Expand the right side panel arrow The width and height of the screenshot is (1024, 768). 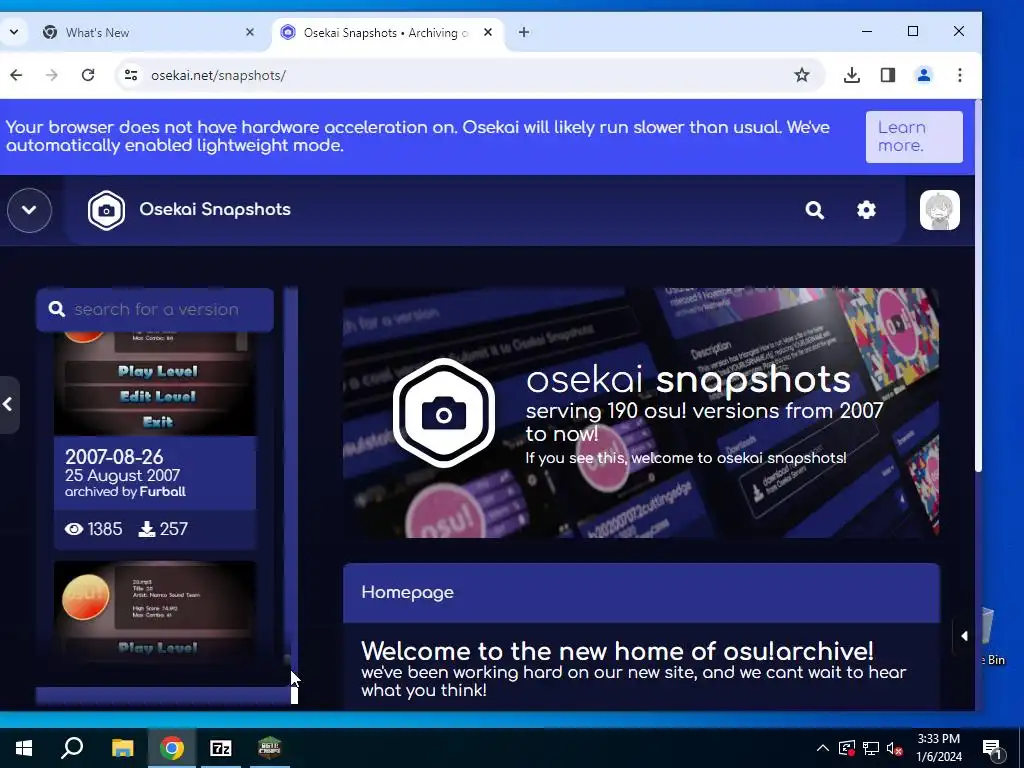(x=964, y=635)
